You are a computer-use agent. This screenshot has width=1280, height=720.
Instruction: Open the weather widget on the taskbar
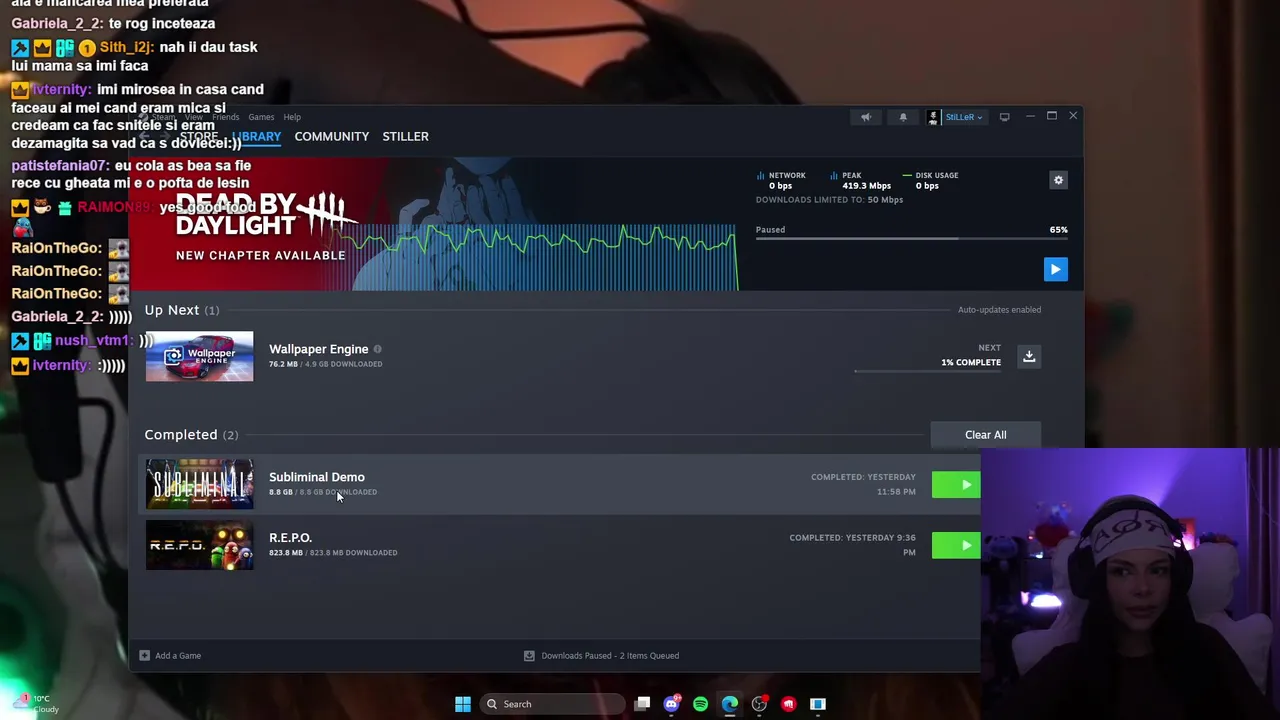click(38, 704)
